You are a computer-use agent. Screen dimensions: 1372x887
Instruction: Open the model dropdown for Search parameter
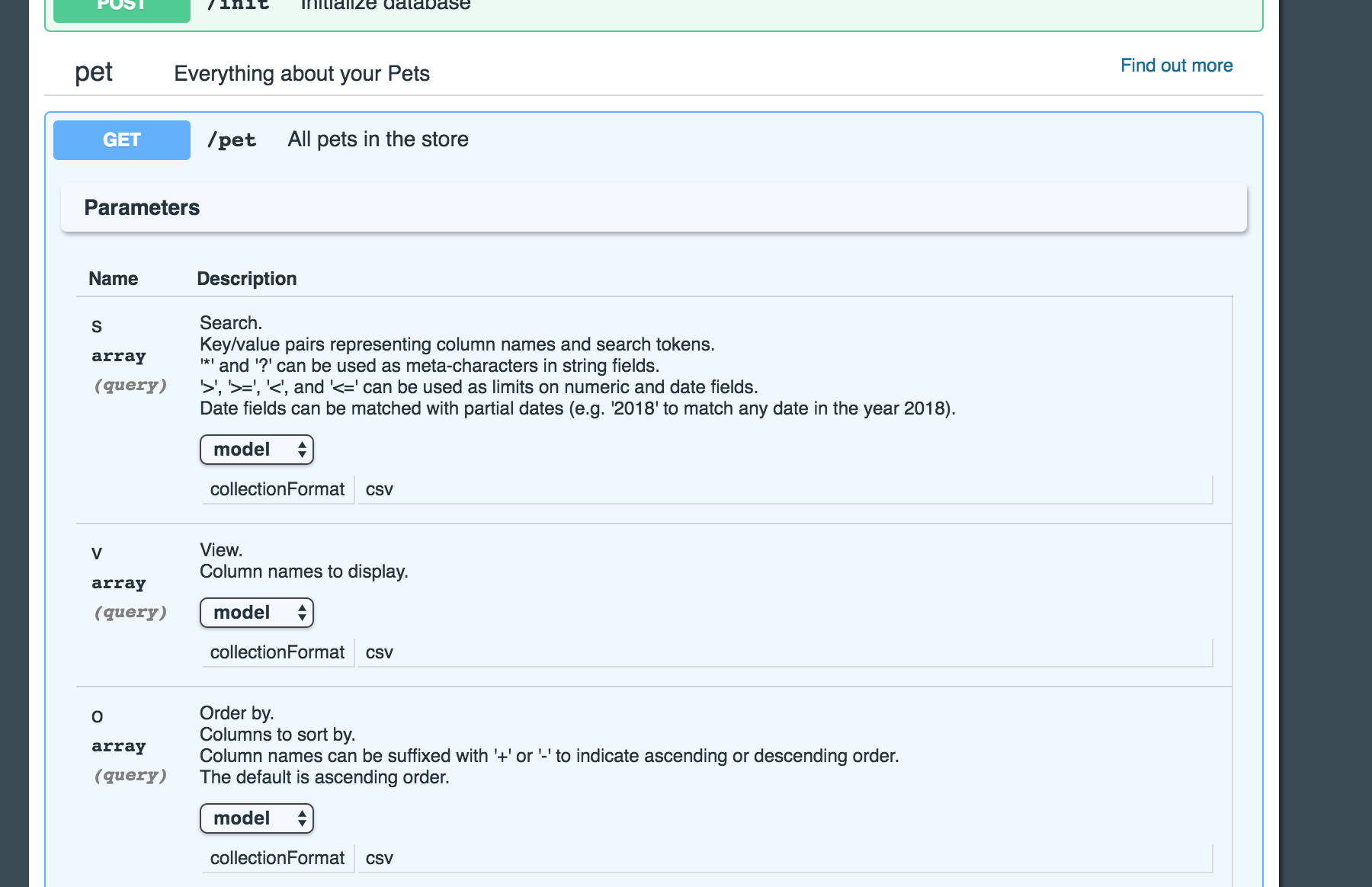pos(256,450)
